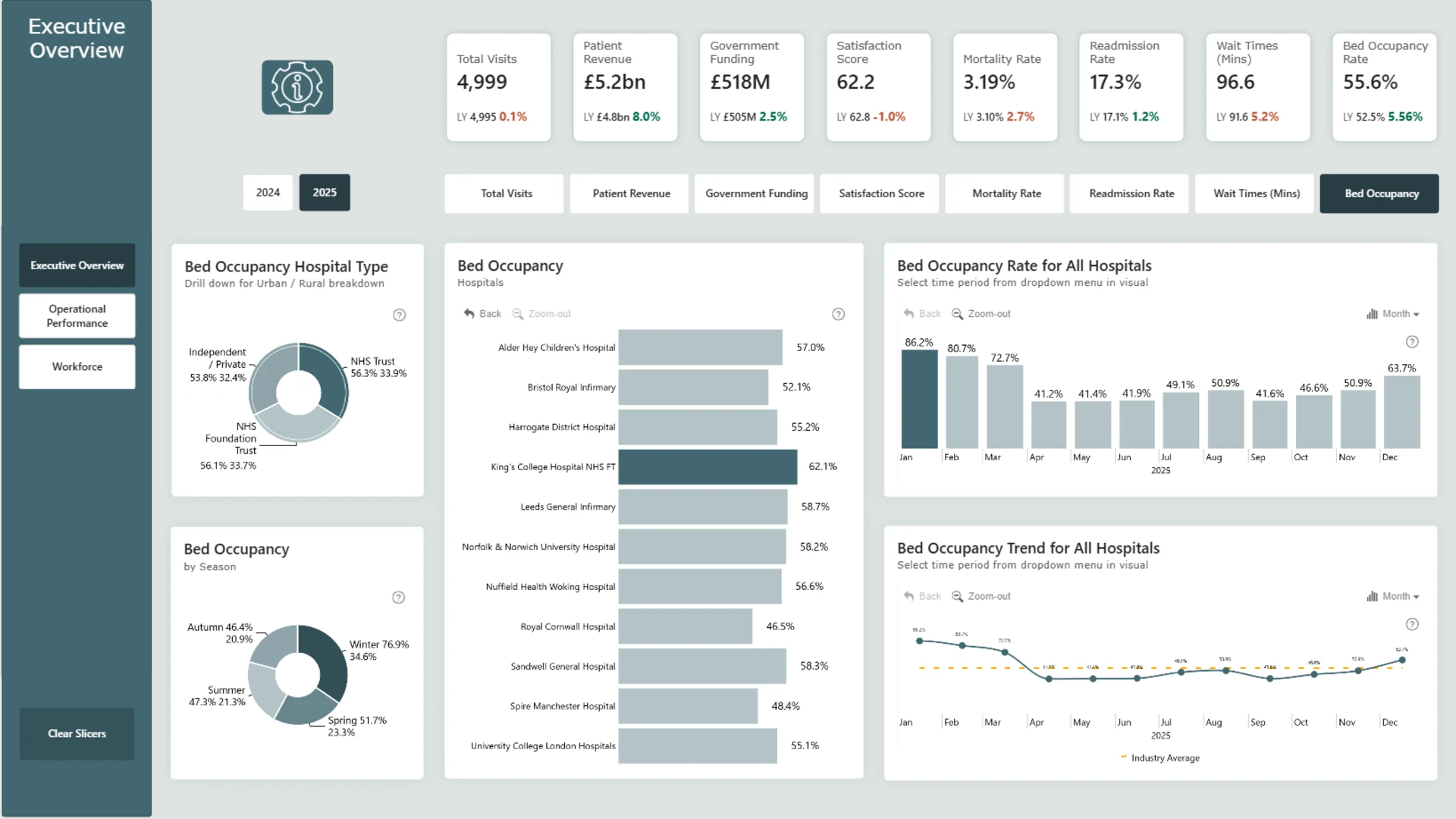Open help icon on Season donut chart

click(x=398, y=598)
